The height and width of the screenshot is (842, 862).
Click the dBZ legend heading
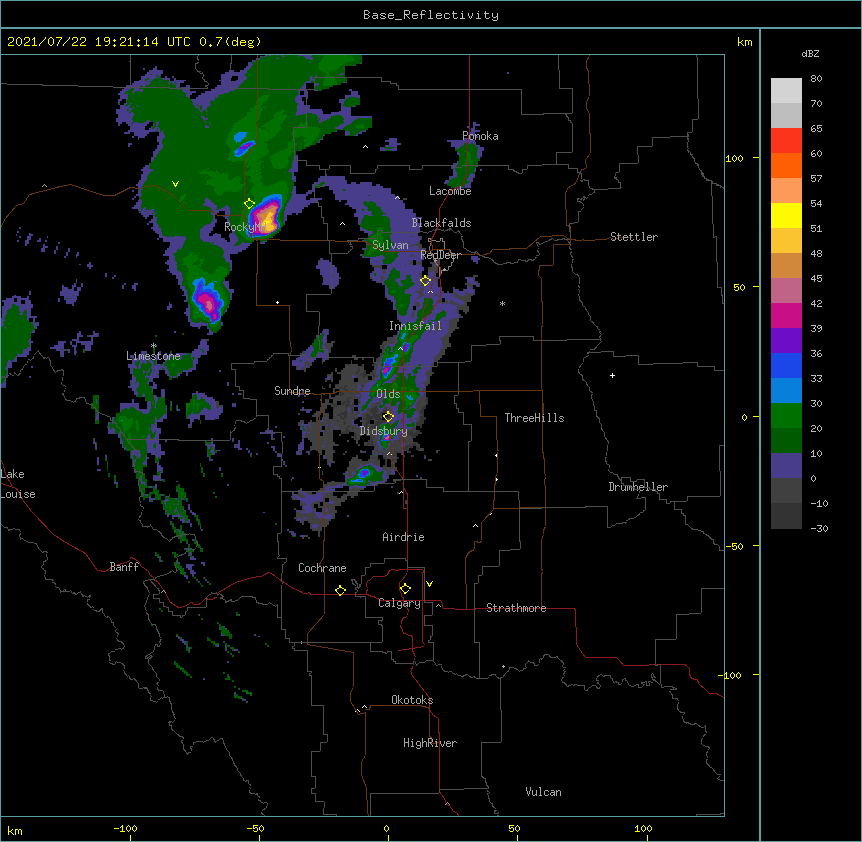810,54
